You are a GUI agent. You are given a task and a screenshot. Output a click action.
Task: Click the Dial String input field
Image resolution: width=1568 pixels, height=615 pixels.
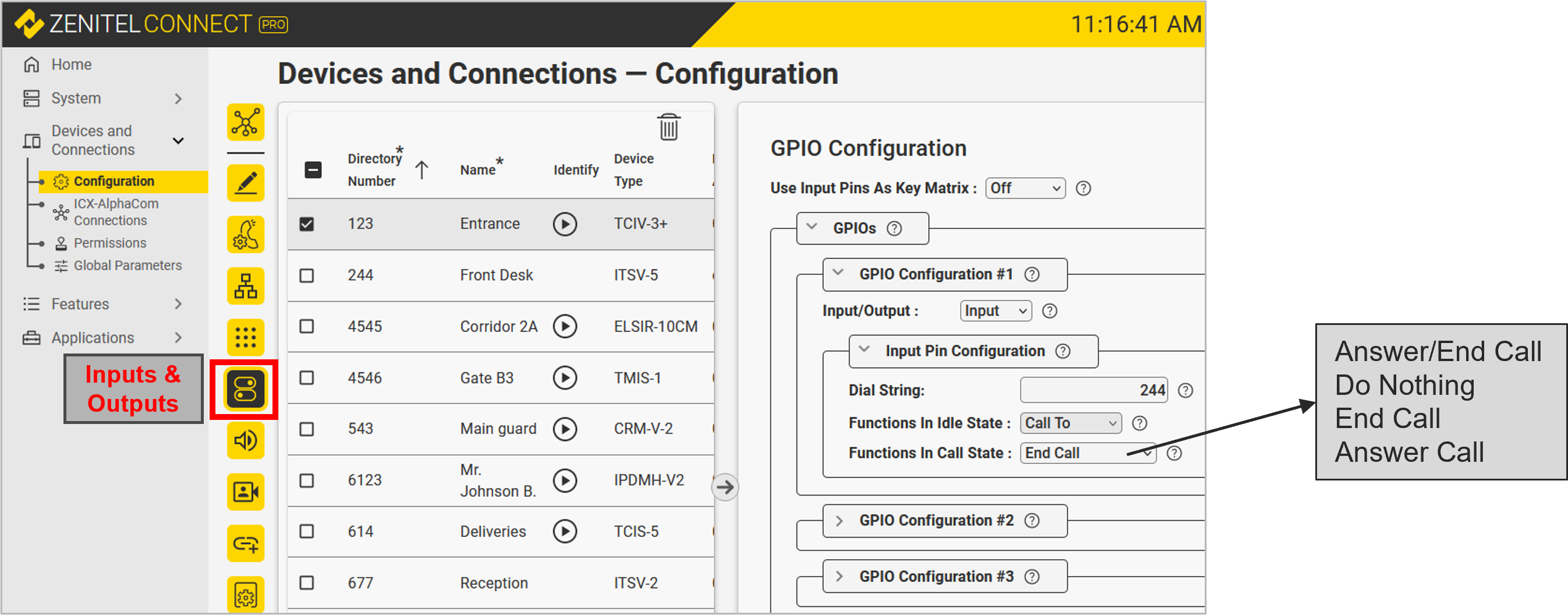(1093, 390)
